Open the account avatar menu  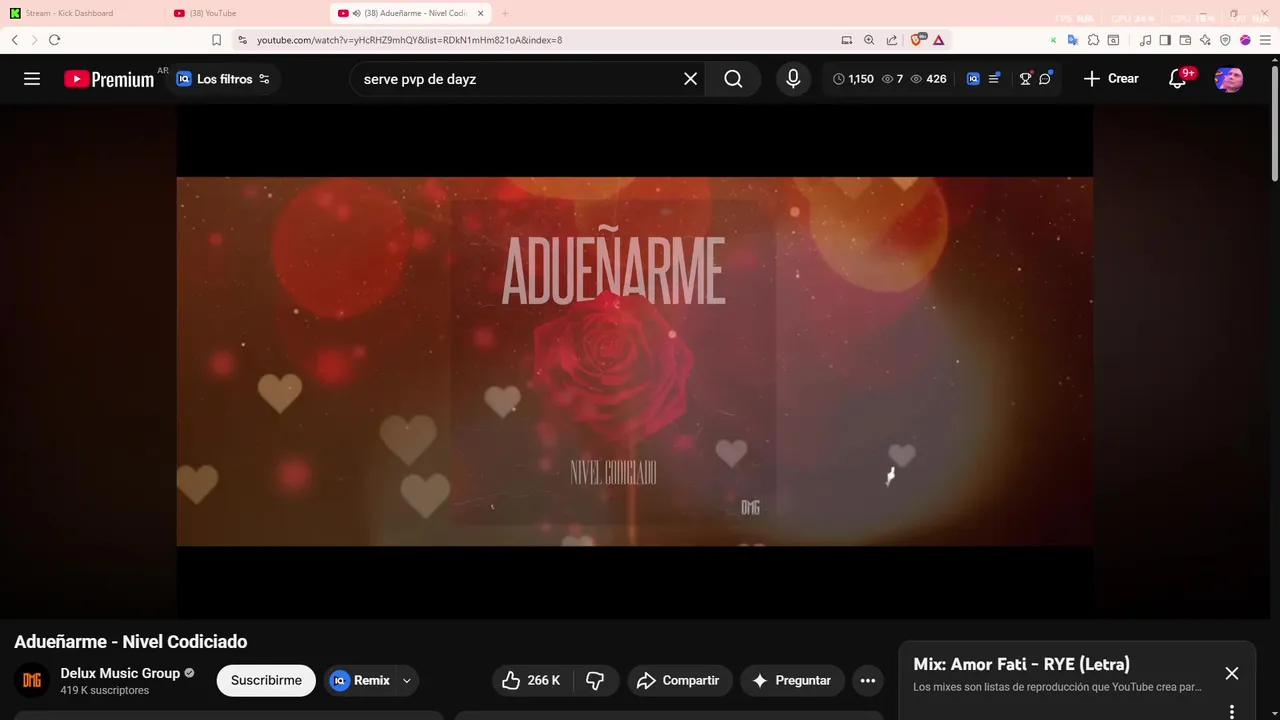coord(1229,79)
